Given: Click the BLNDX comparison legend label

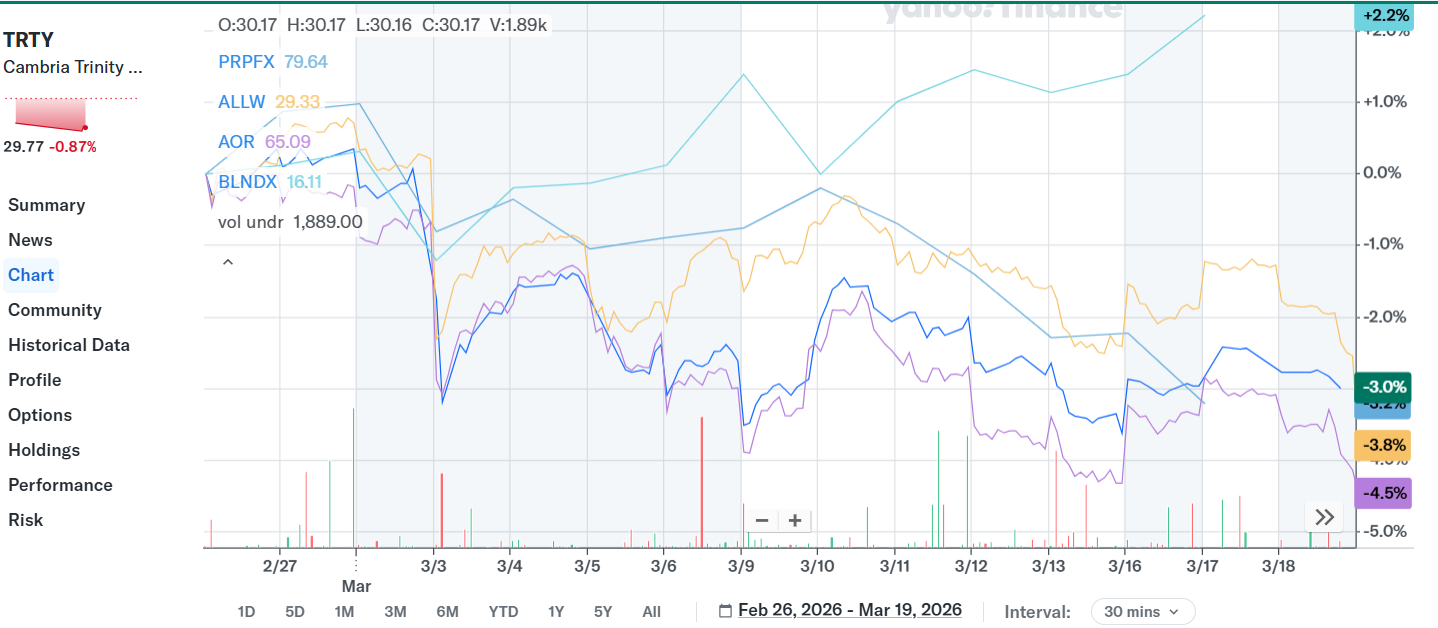Looking at the screenshot, I should point(248,182).
